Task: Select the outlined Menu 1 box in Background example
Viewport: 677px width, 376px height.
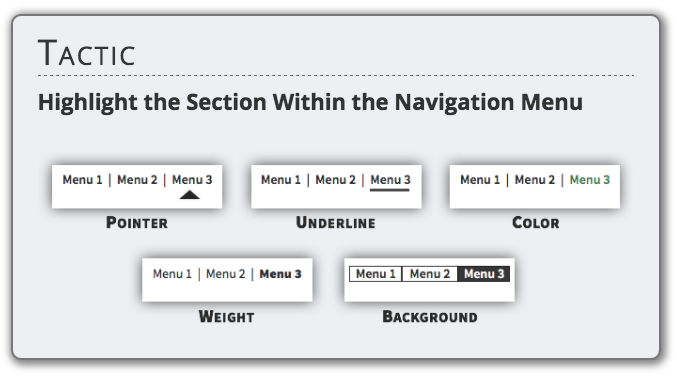Action: [x=376, y=274]
